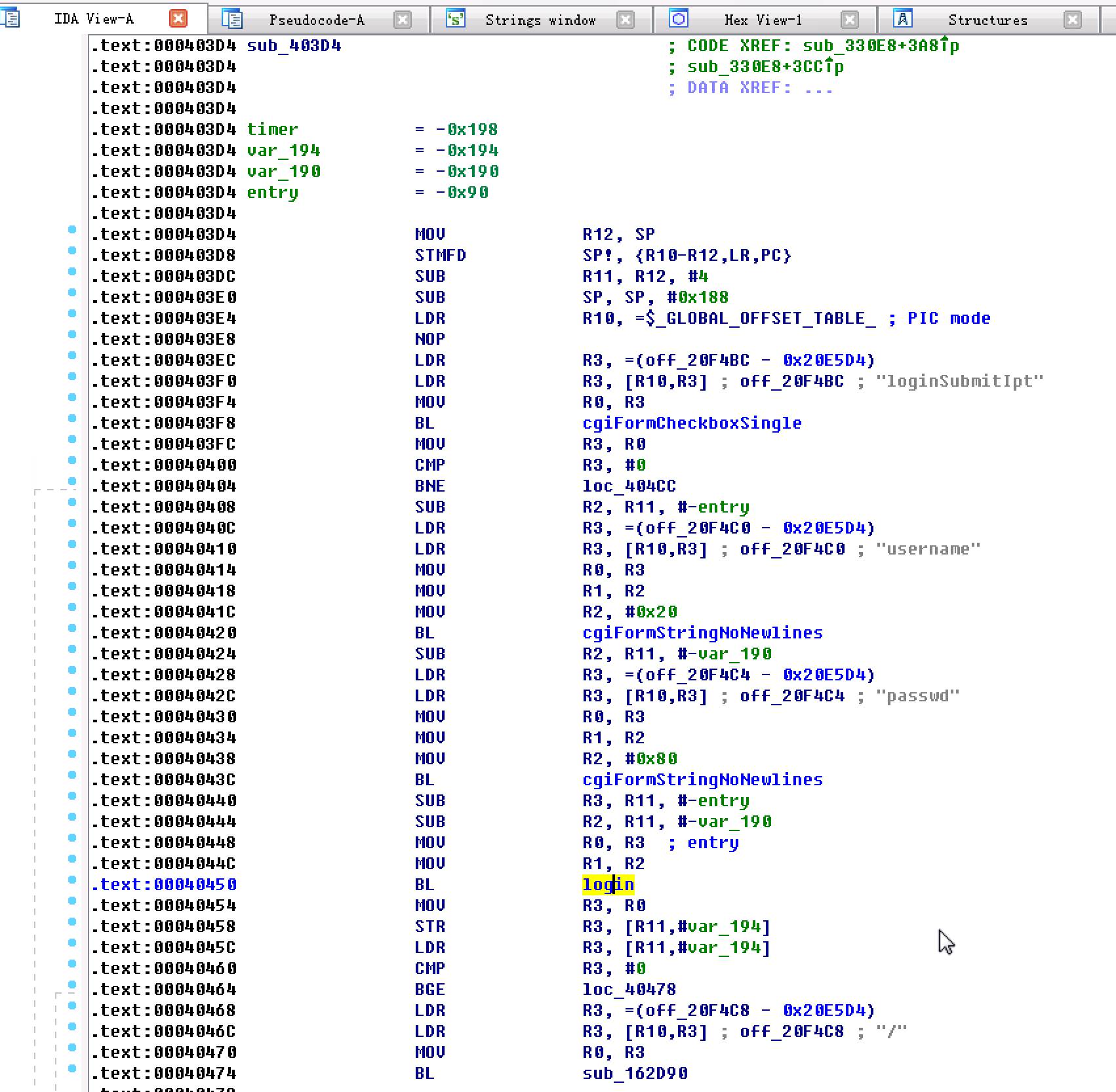Close the Strings window tab

pos(626,20)
